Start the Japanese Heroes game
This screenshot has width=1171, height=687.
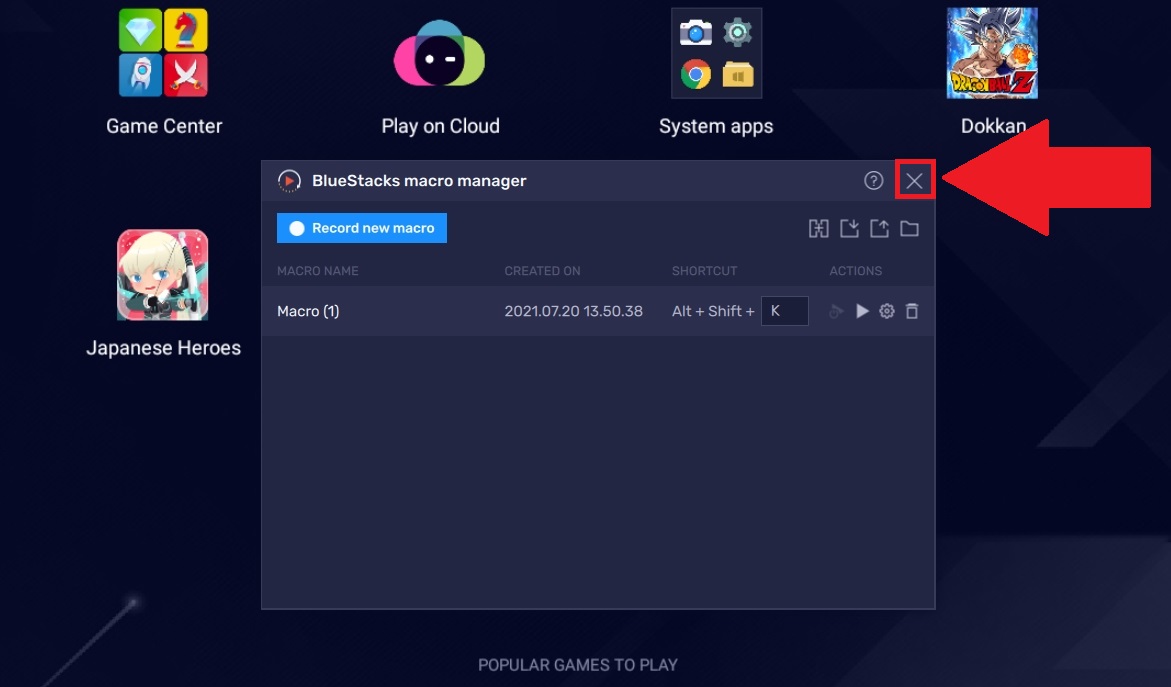tap(163, 275)
